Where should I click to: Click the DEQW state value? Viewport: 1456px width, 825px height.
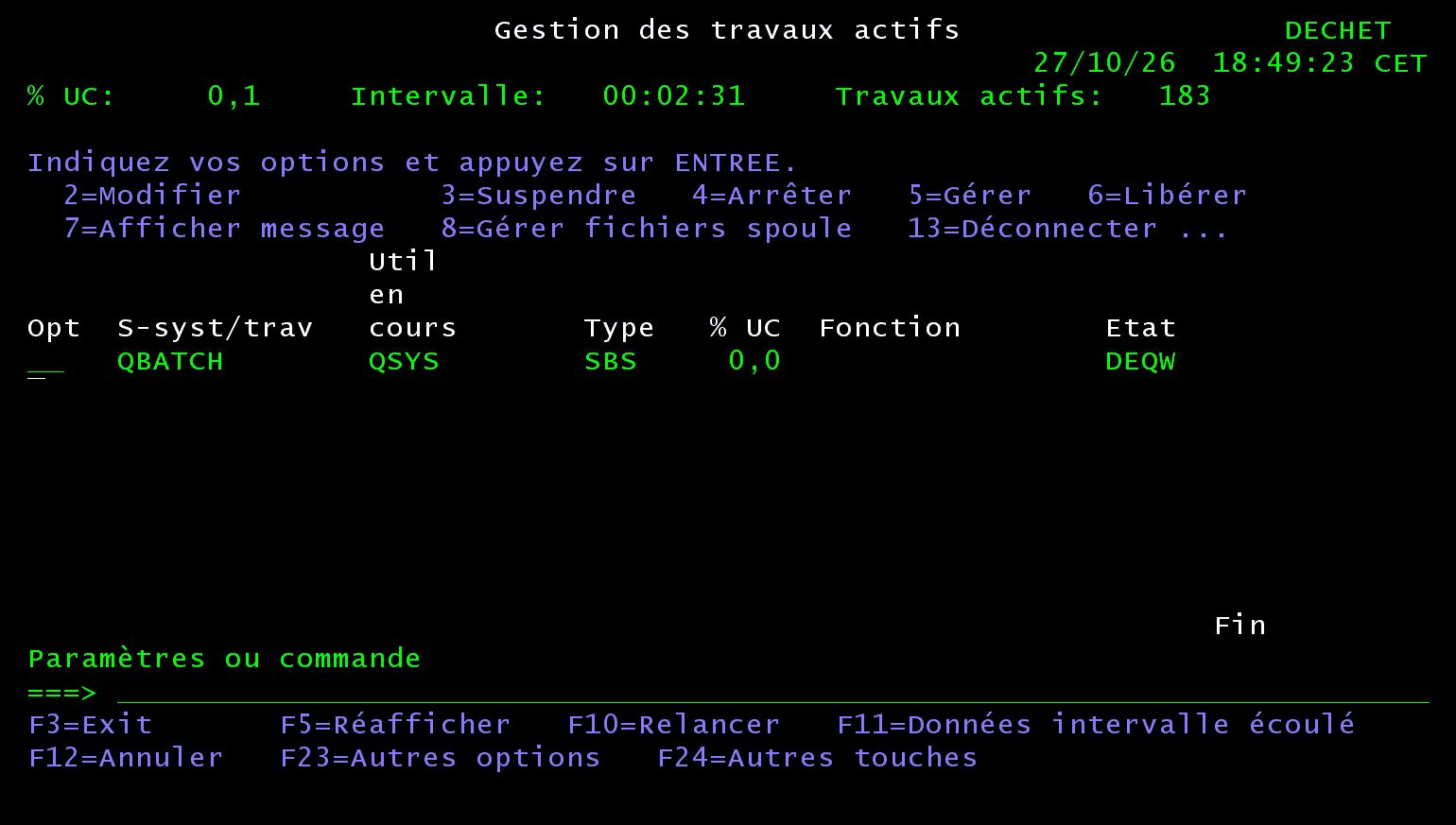pos(1140,362)
